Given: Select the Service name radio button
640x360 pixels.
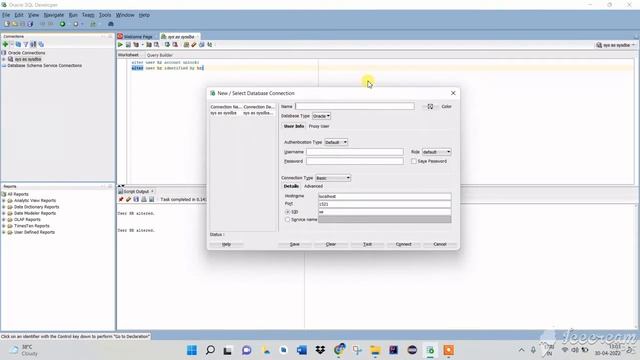Looking at the screenshot, I should (x=287, y=220).
